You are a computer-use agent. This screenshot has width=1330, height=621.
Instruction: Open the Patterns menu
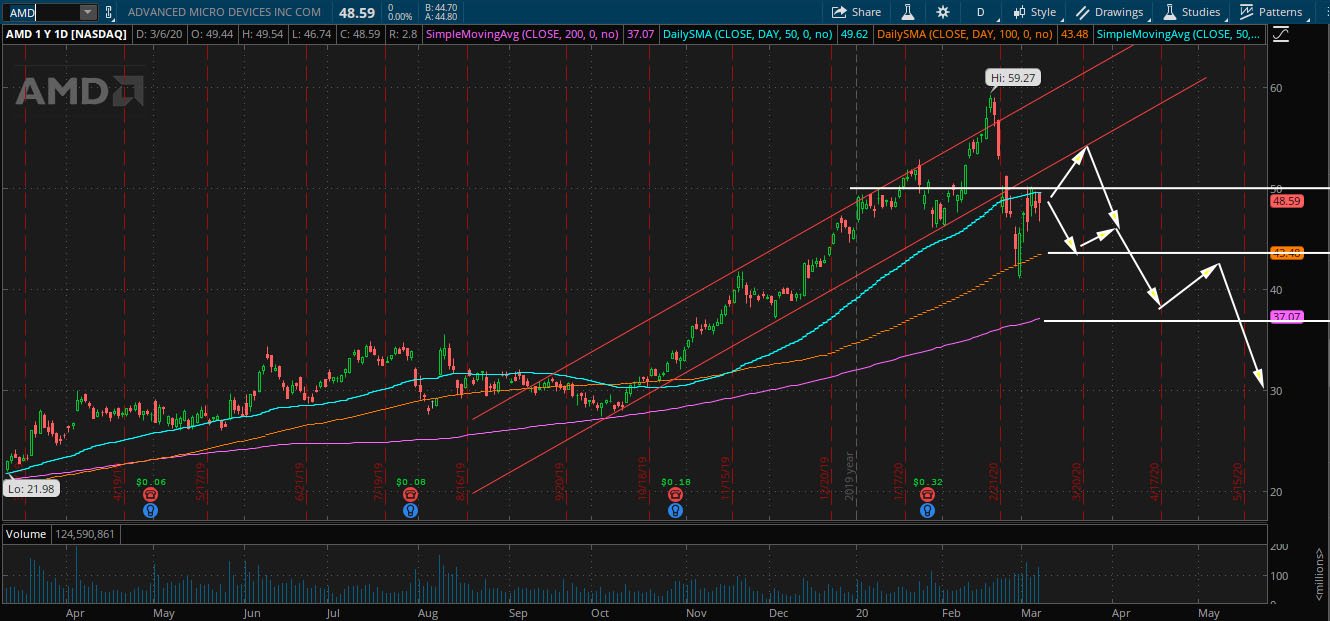[x=1271, y=12]
